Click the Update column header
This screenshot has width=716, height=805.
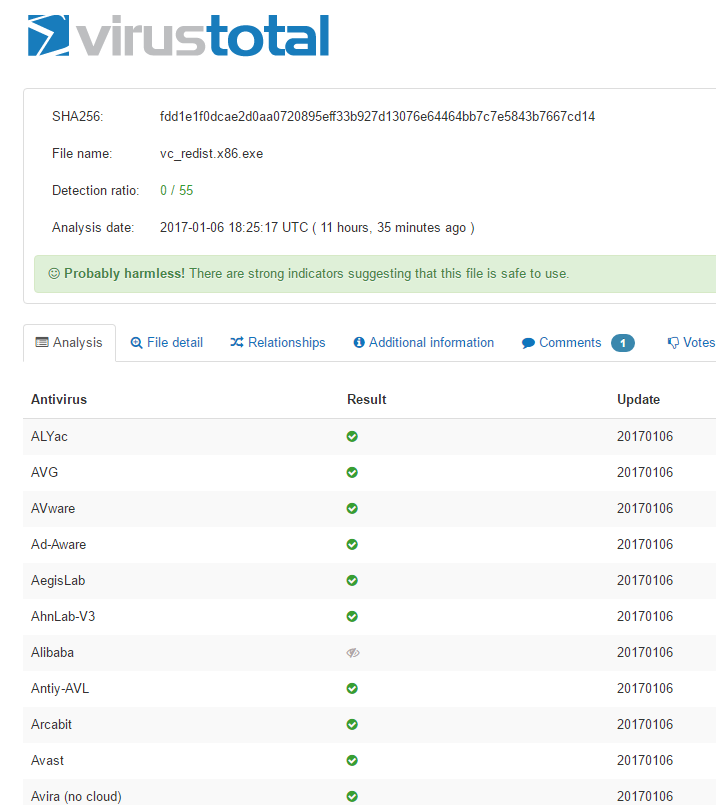[x=638, y=399]
